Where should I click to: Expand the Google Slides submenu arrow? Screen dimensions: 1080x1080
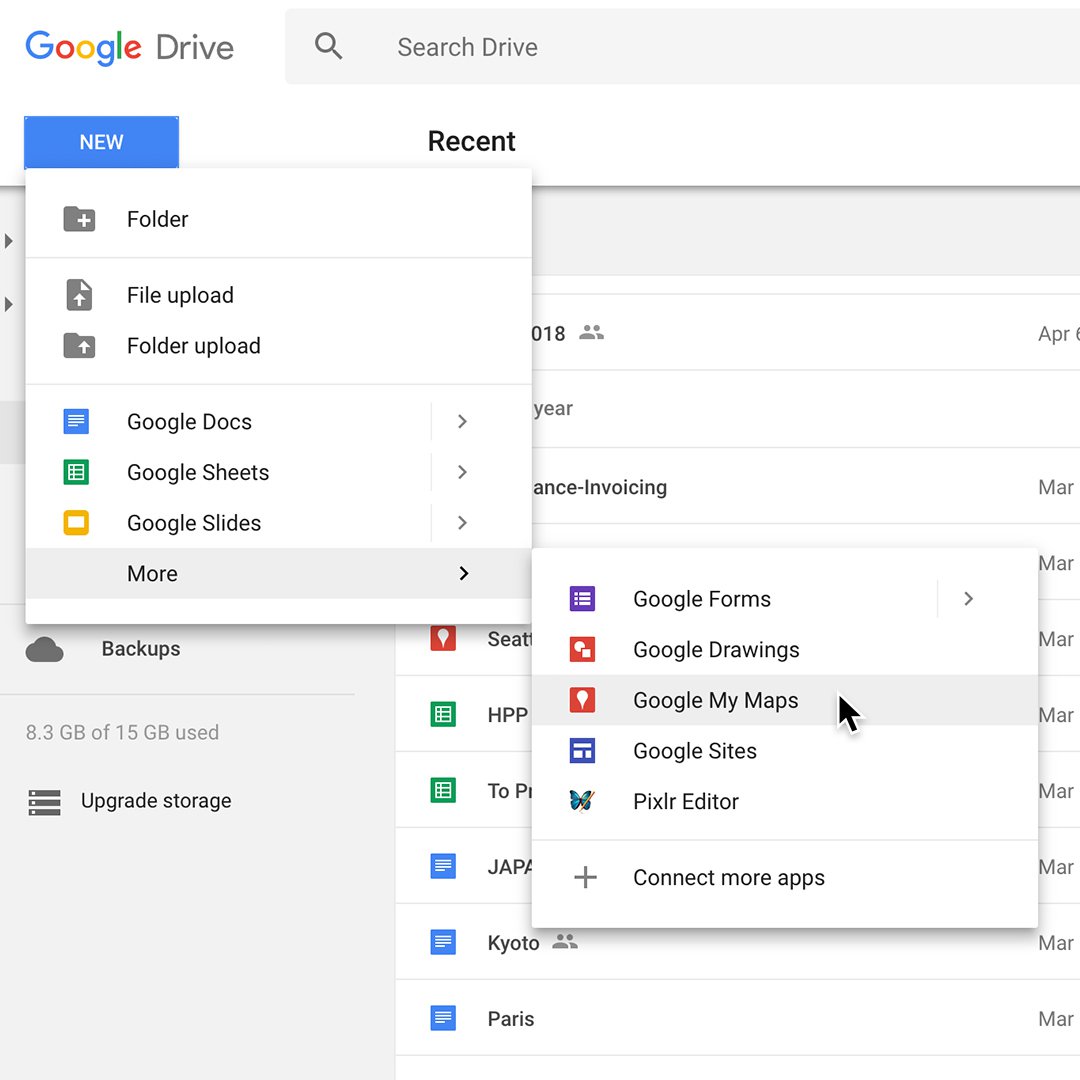[462, 523]
